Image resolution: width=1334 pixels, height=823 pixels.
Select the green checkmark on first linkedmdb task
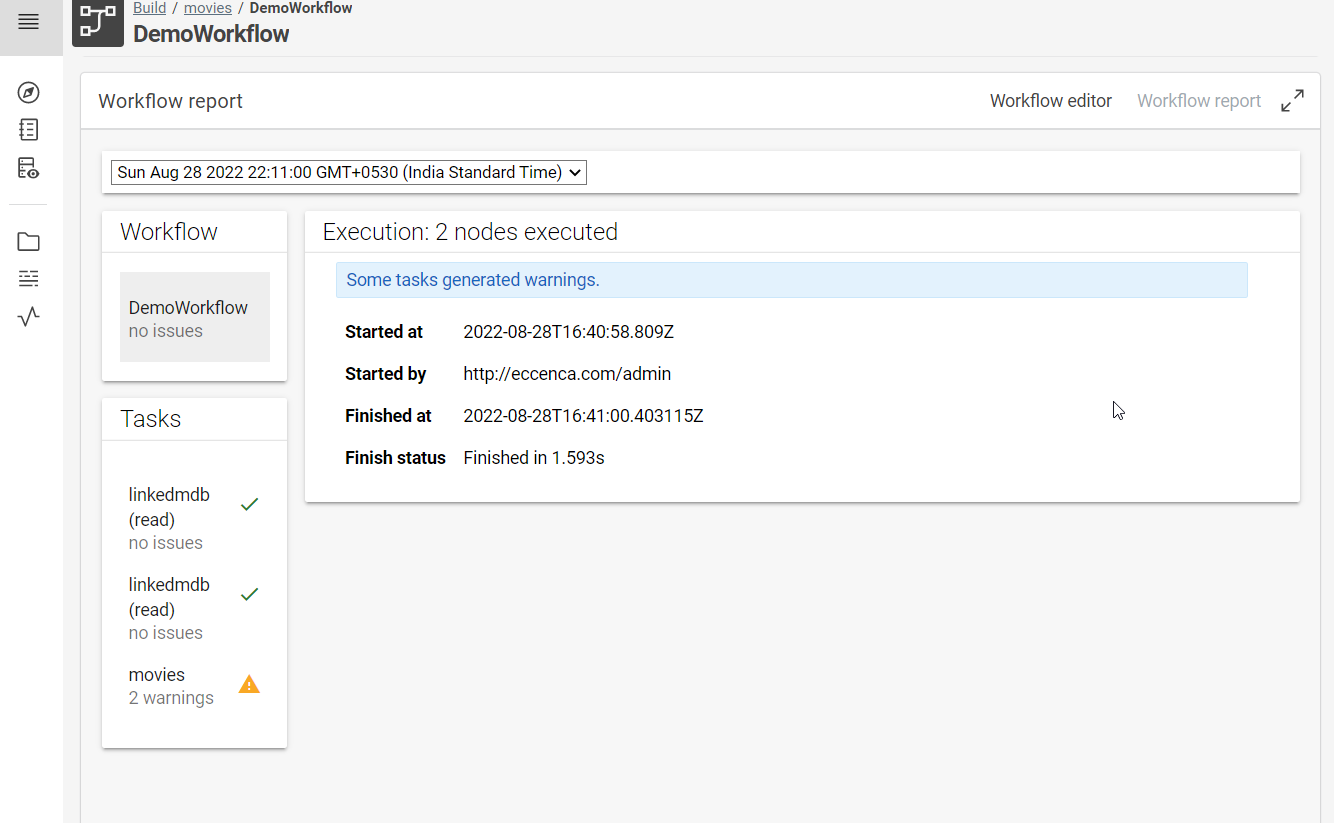(248, 504)
